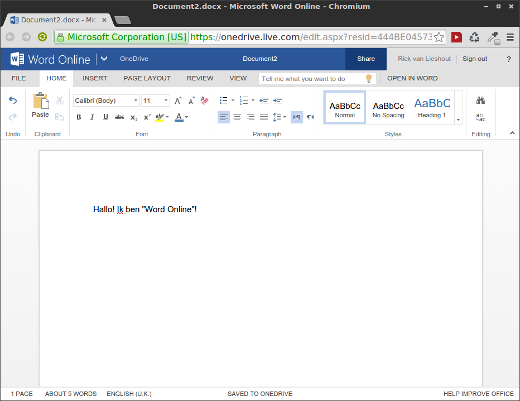Click the Undo arrow icon
The image size is (520, 401).
pyautogui.click(x=13, y=100)
